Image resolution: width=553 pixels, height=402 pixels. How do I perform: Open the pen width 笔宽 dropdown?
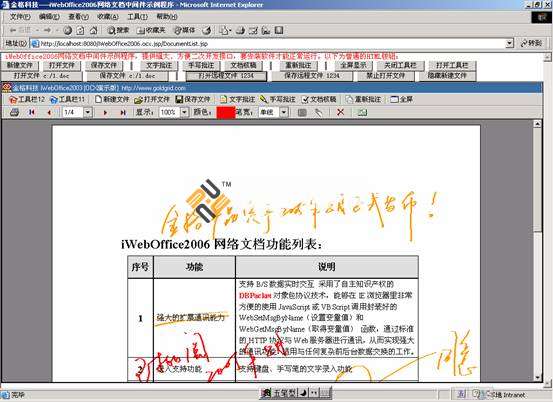coord(284,112)
